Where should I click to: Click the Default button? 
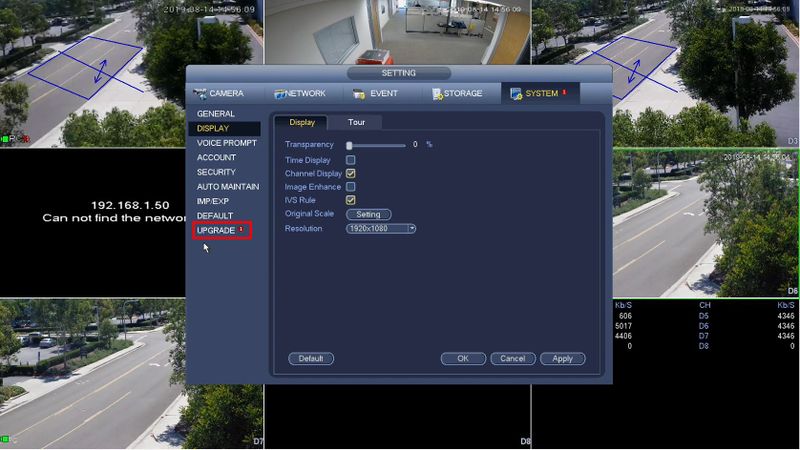pyautogui.click(x=311, y=359)
